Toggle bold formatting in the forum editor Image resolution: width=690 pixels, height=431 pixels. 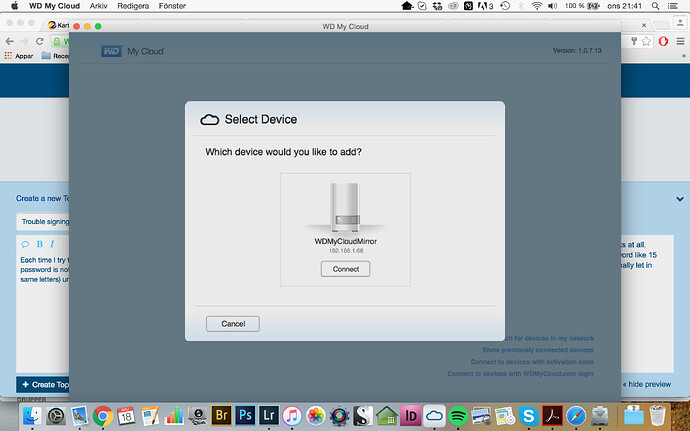click(40, 244)
